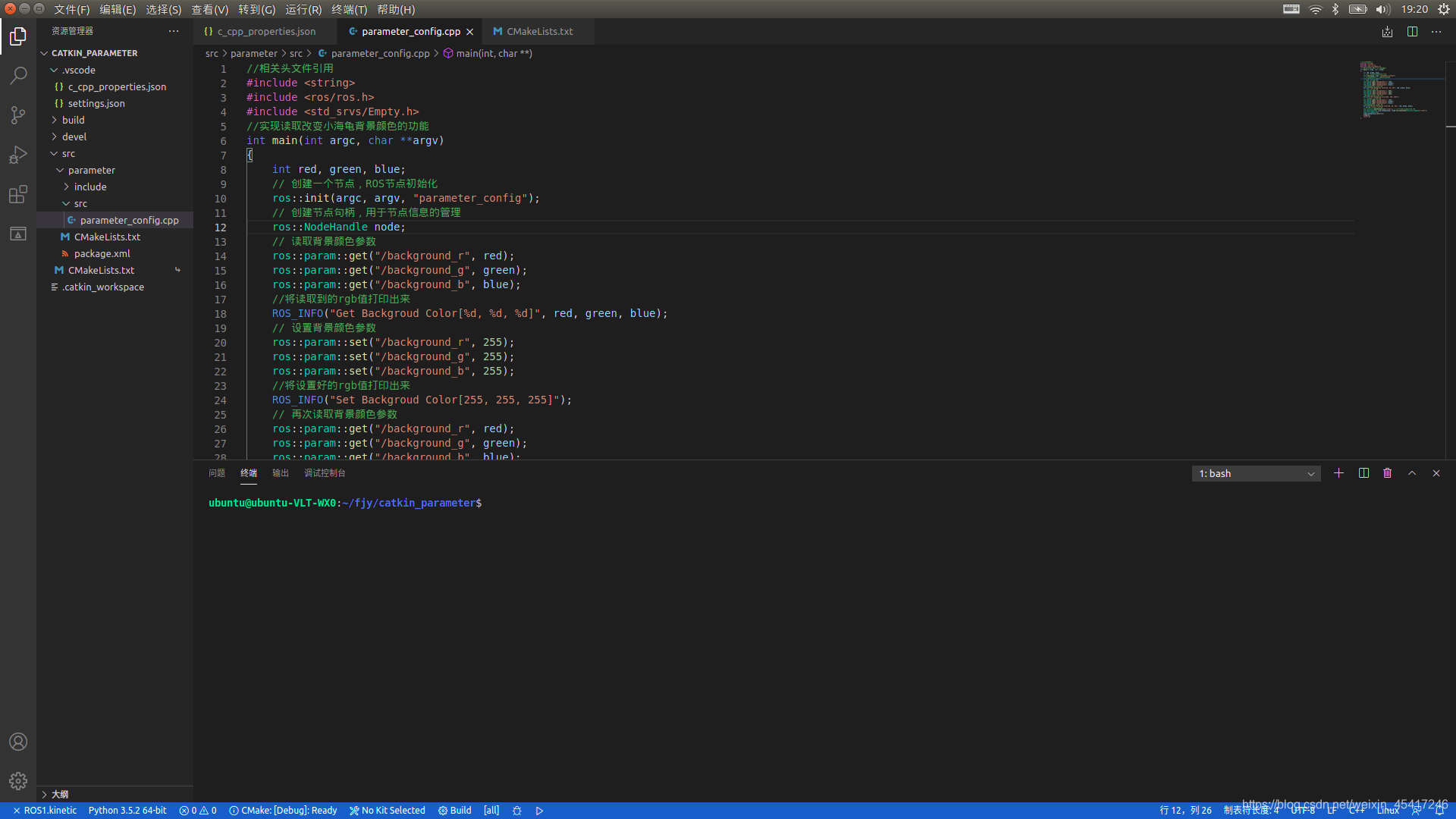This screenshot has width=1456, height=819.
Task: Open the CMake view in activity bar
Action: click(x=18, y=234)
